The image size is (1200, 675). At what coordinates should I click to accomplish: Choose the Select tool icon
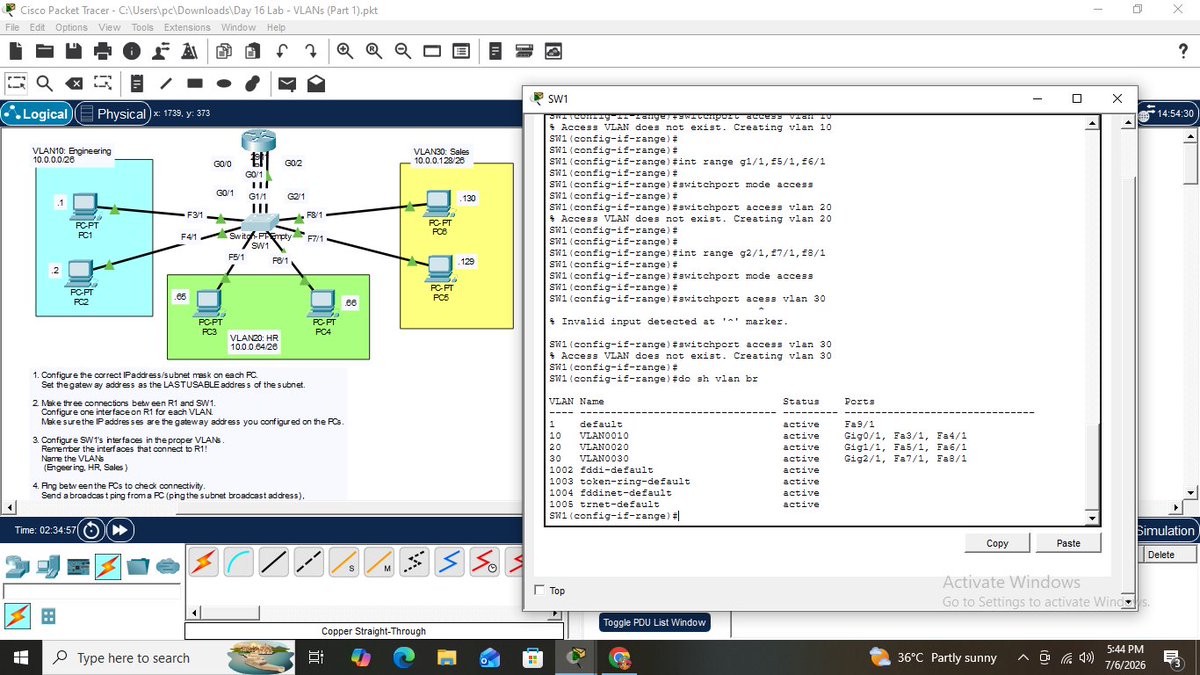18,83
